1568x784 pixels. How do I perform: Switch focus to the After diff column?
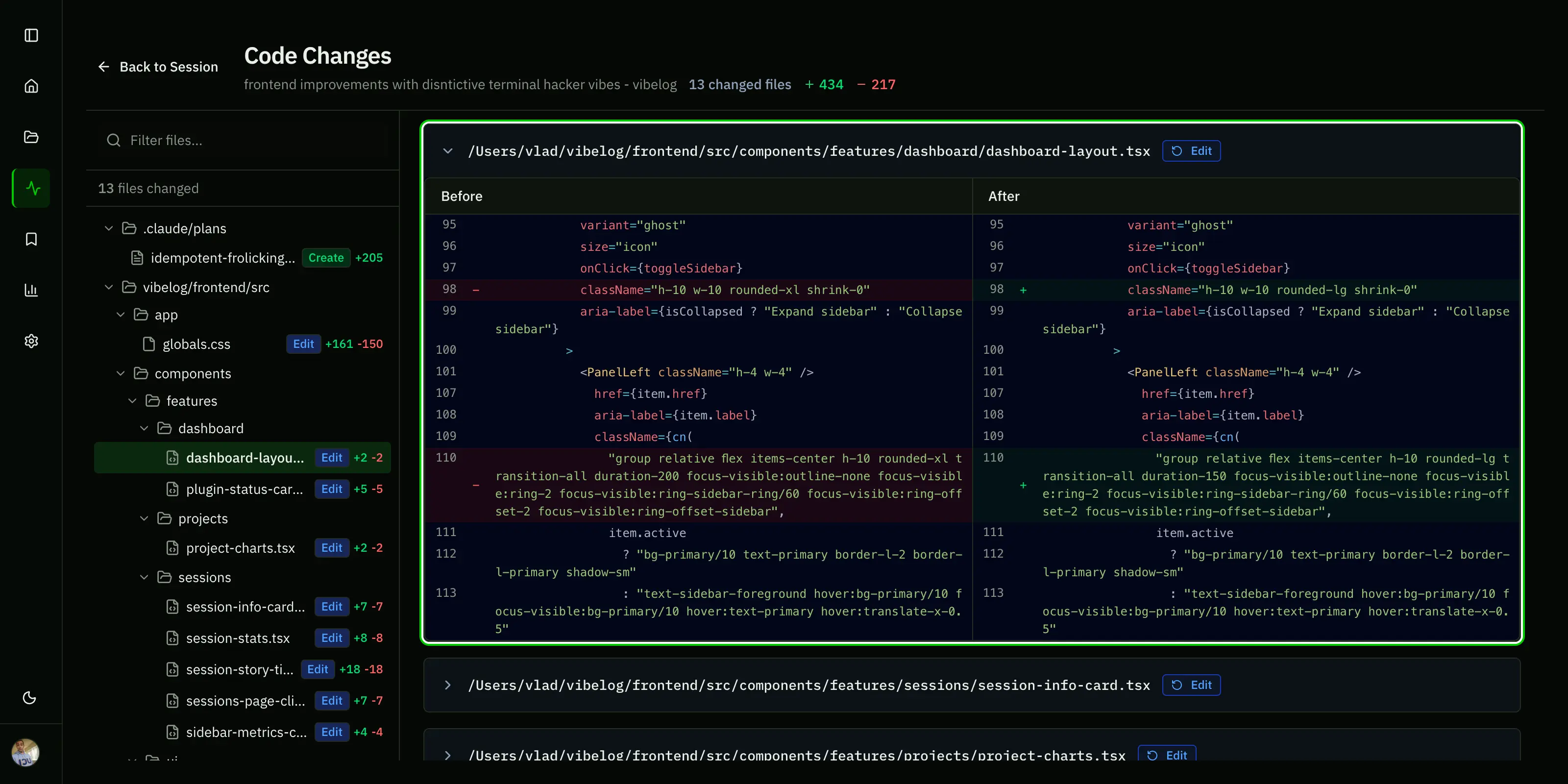1004,196
